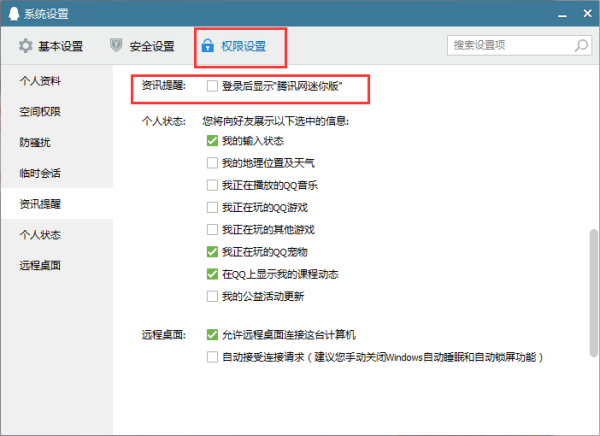Uncheck 我的输入状态
Screen dimensions: 600x436
pos(212,141)
